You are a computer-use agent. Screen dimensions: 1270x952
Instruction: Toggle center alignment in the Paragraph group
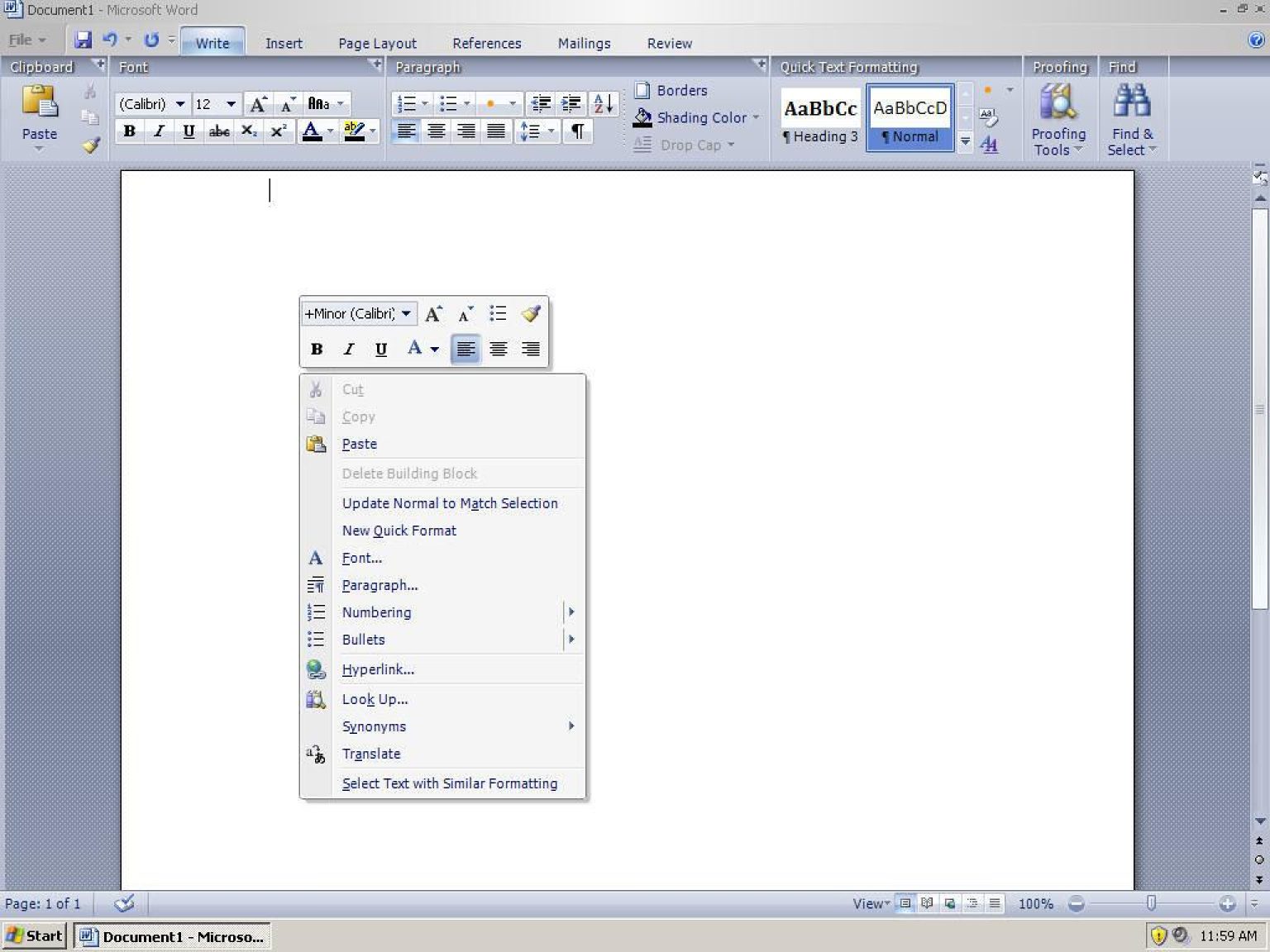pos(437,131)
